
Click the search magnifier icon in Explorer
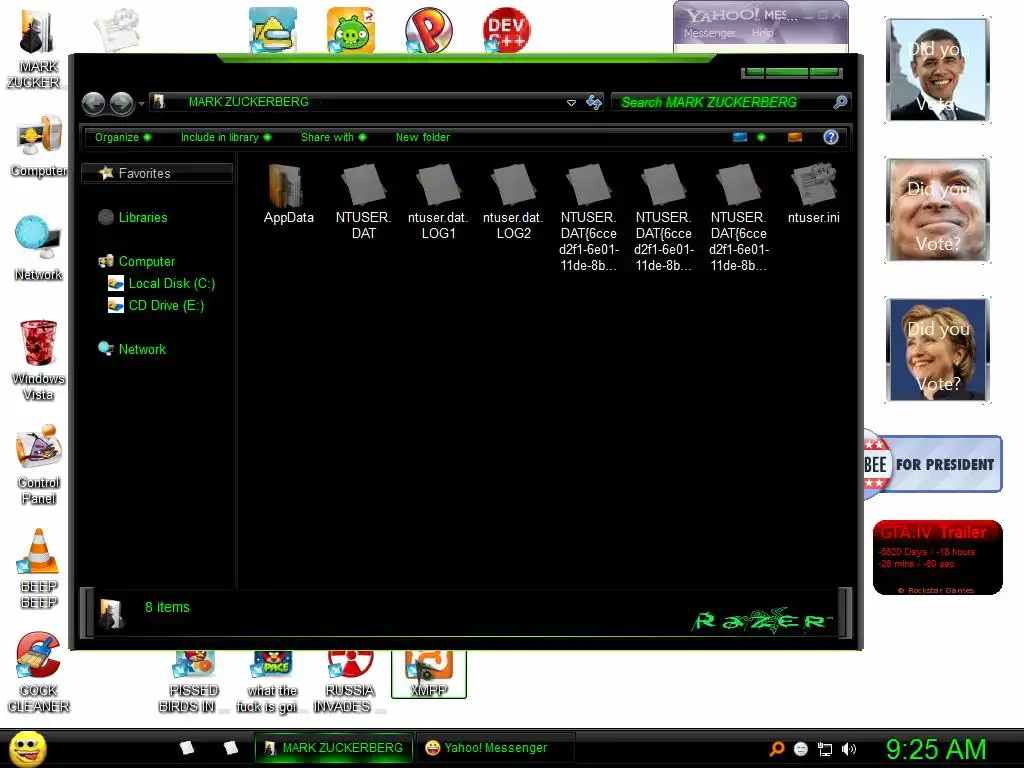click(840, 102)
